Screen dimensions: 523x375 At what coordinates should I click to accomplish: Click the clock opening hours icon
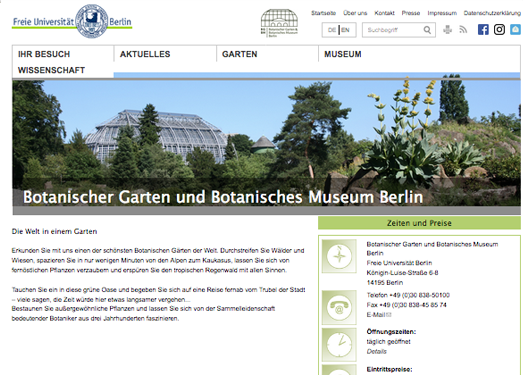click(x=339, y=345)
